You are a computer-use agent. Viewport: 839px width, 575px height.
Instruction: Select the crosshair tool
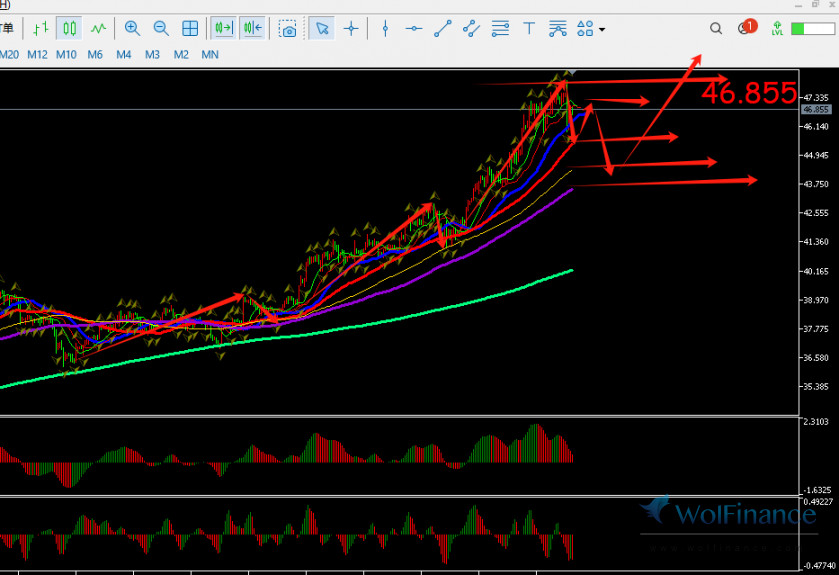pyautogui.click(x=351, y=29)
